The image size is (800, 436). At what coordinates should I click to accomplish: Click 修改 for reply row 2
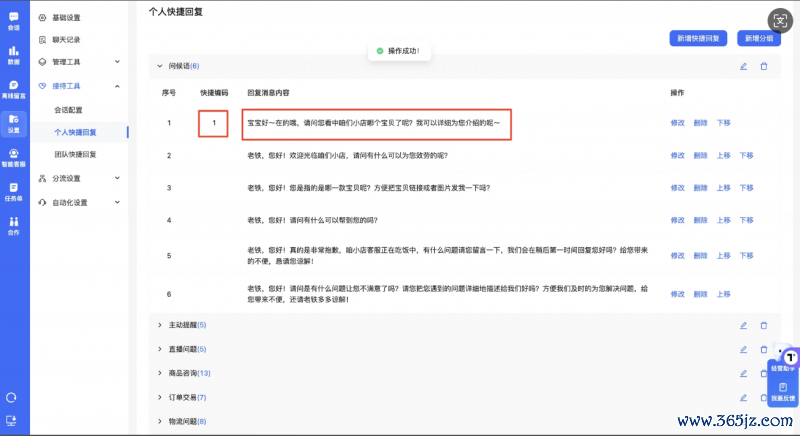(x=678, y=156)
